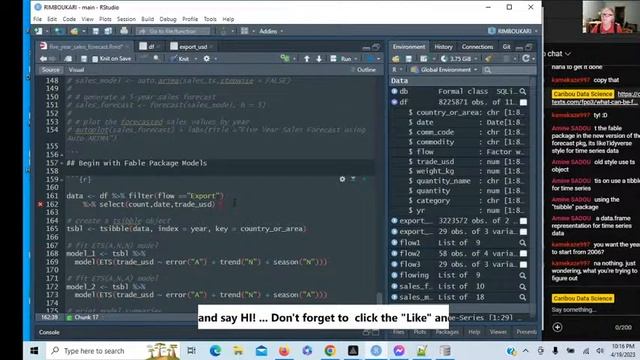Click the error marker at line 162

(40, 204)
